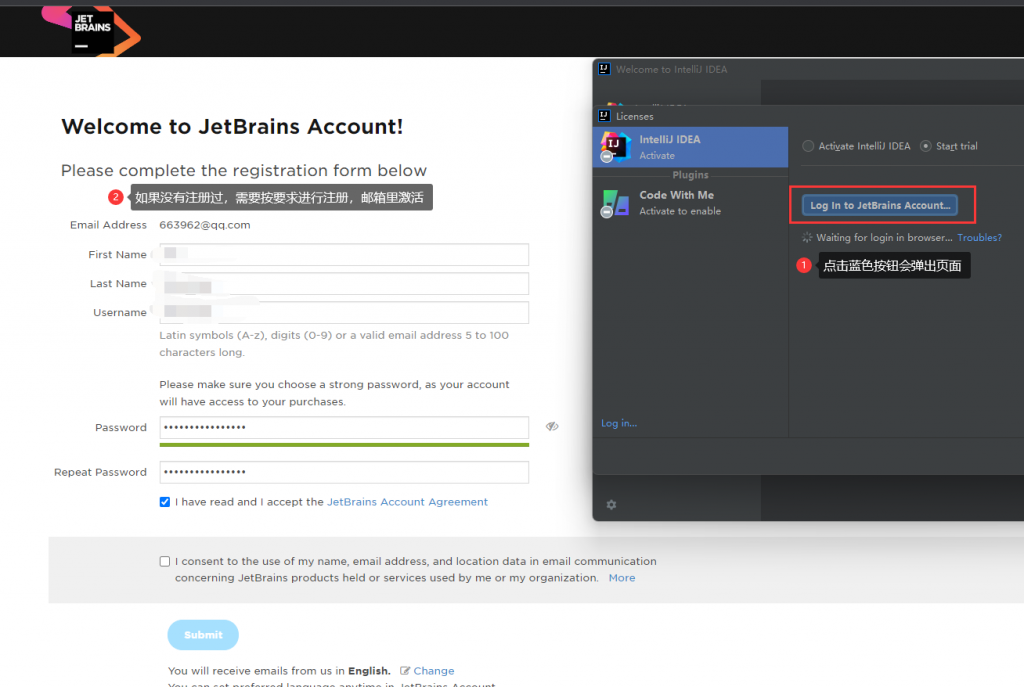Click the Latin symbols username hint text
This screenshot has width=1024, height=687.
pyautogui.click(x=334, y=344)
